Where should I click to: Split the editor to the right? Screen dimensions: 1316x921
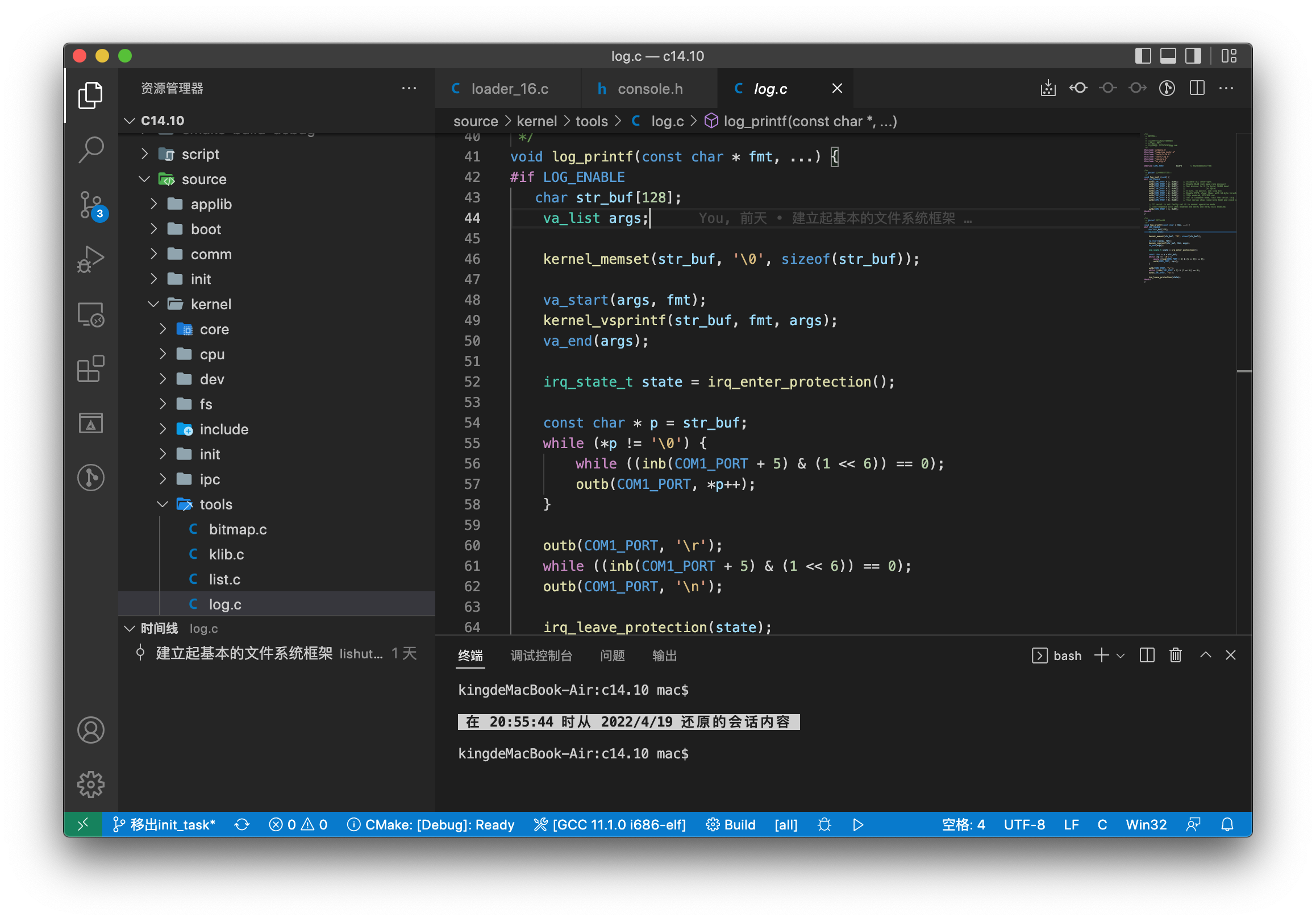[1197, 88]
